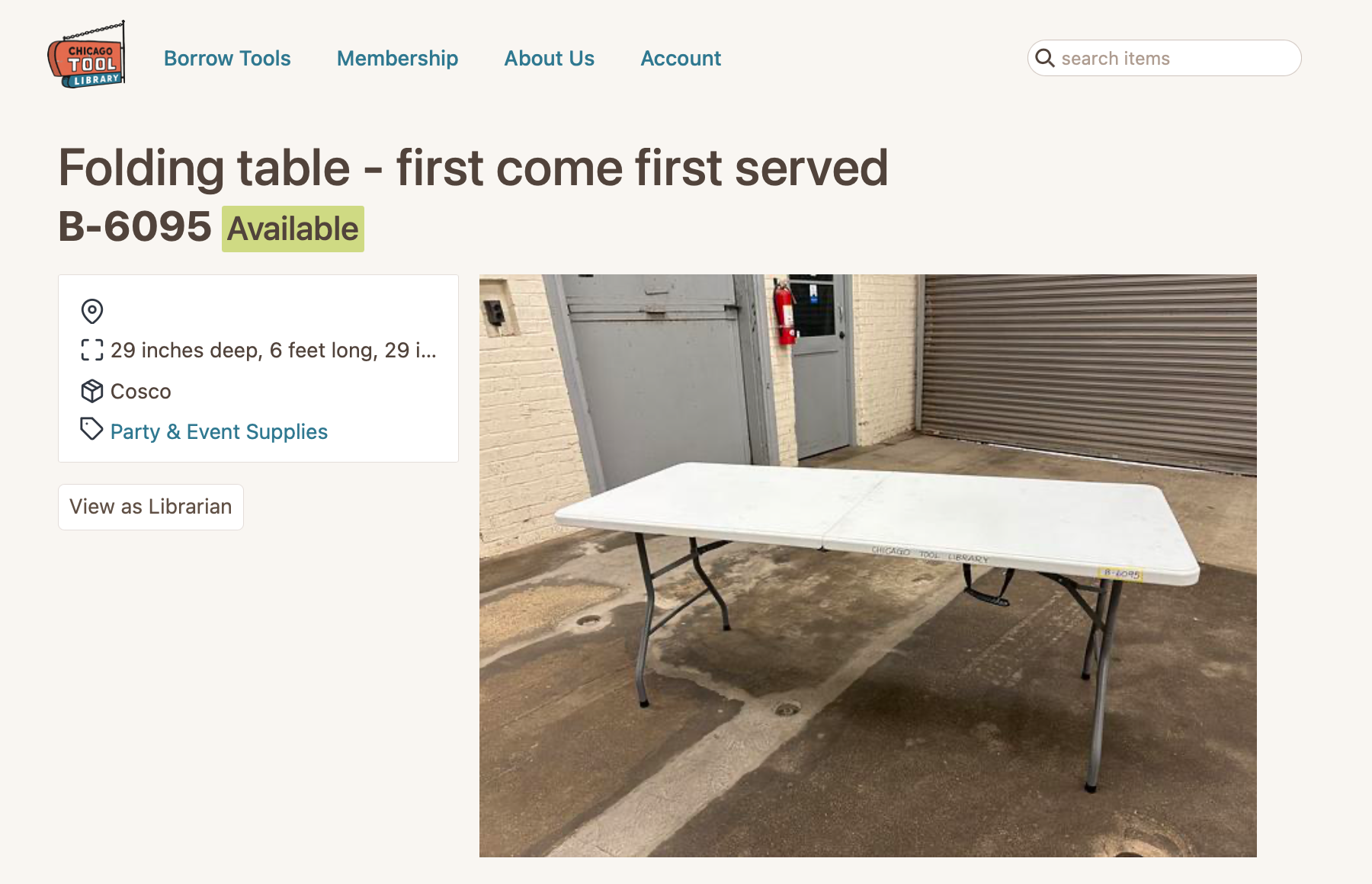Click the Folding table page title

pos(473,168)
